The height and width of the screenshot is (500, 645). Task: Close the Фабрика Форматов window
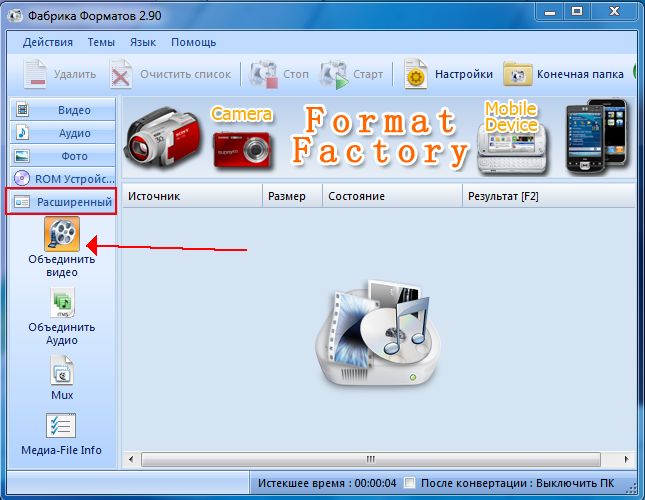click(x=614, y=12)
